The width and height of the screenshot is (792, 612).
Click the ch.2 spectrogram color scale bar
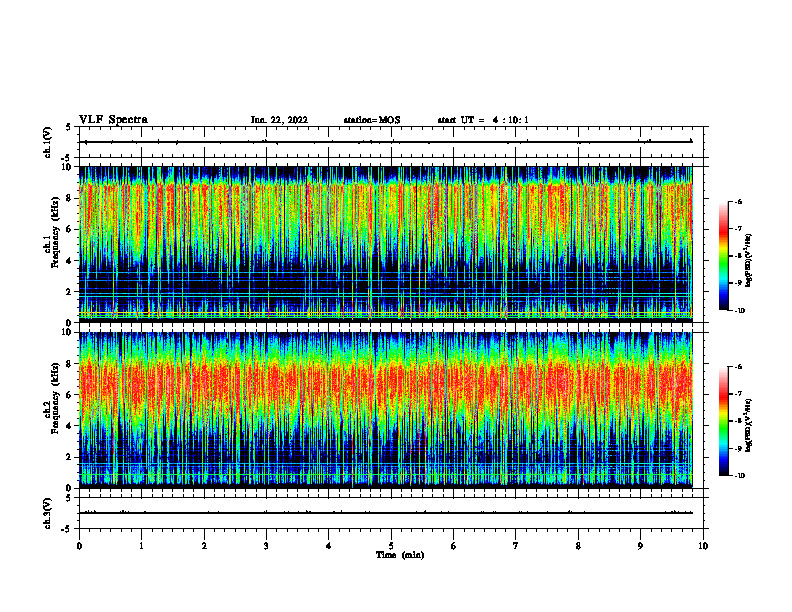(723, 421)
